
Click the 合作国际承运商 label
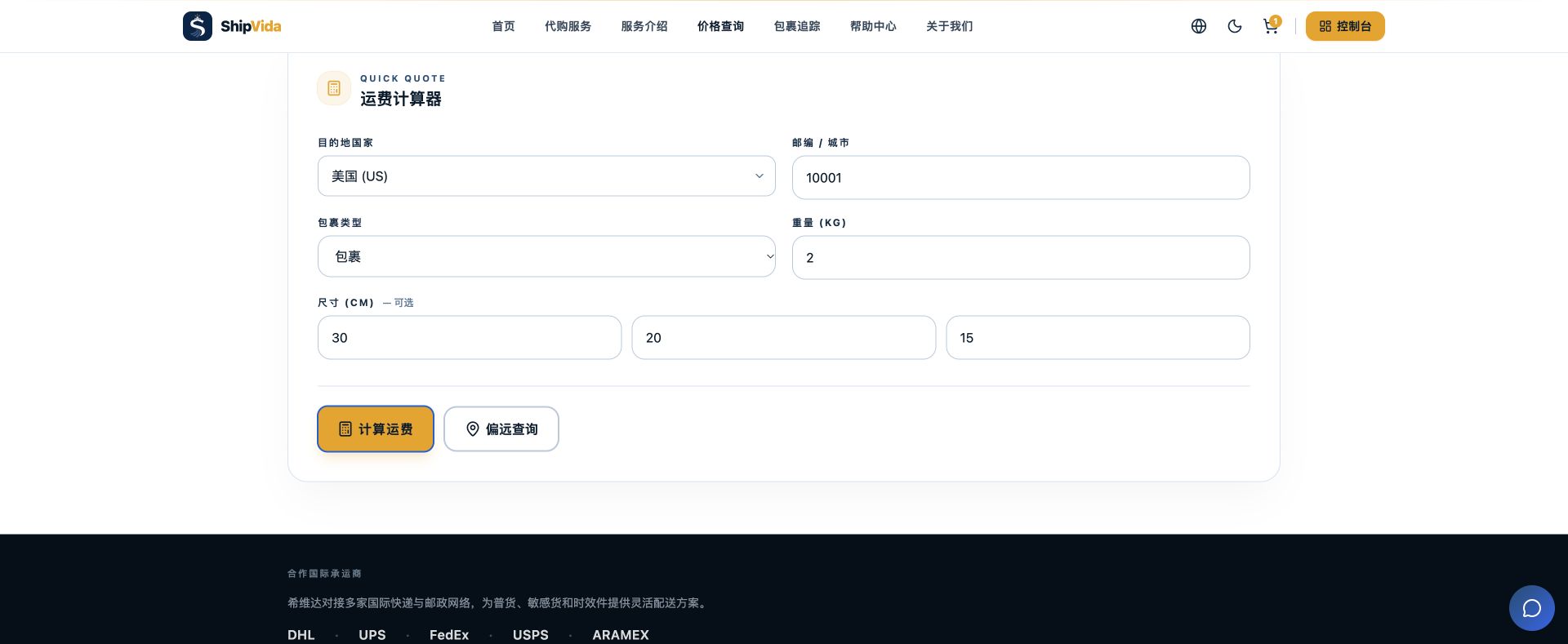click(x=324, y=574)
